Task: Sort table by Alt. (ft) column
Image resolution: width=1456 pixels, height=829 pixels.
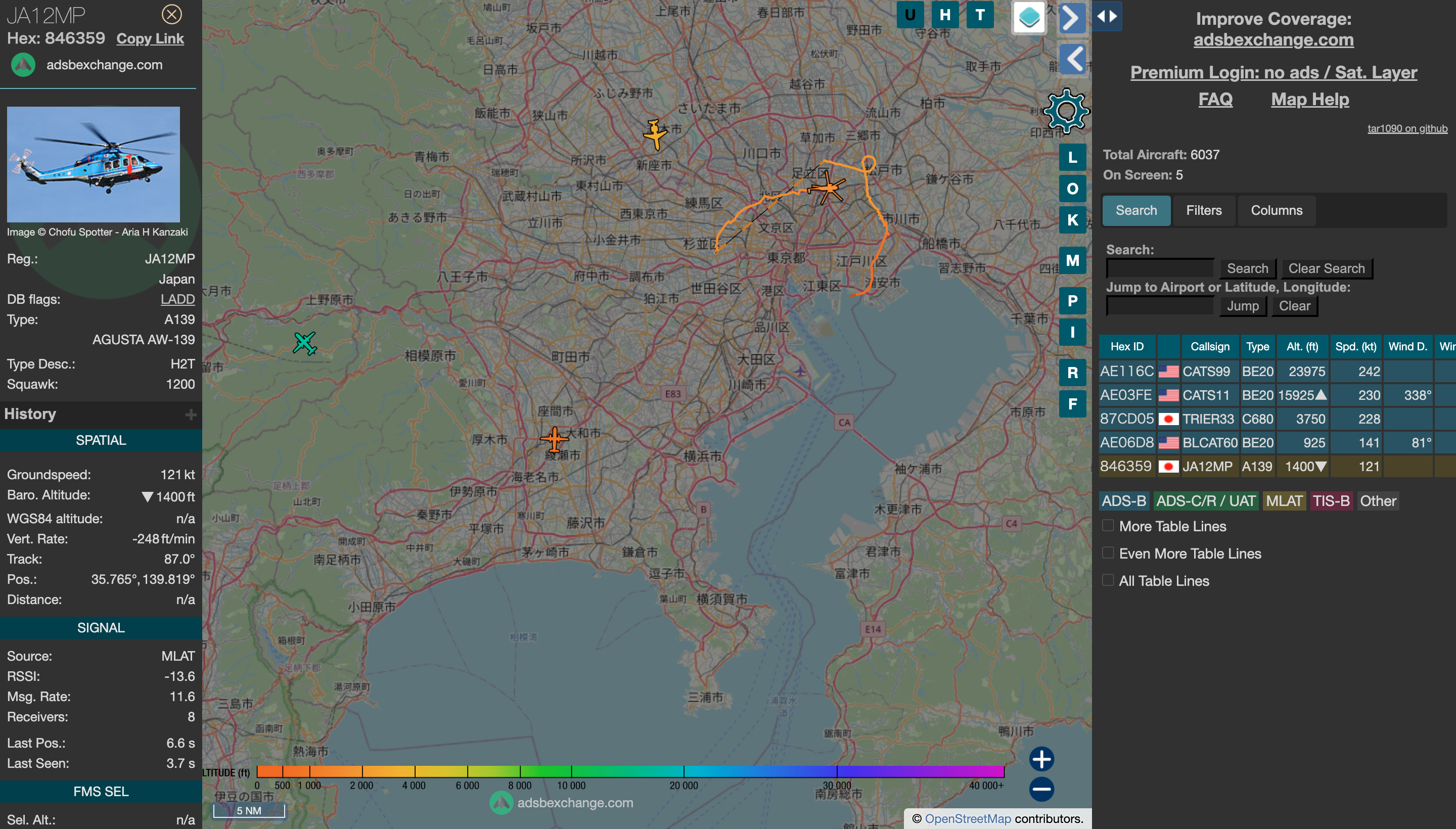Action: point(1302,347)
